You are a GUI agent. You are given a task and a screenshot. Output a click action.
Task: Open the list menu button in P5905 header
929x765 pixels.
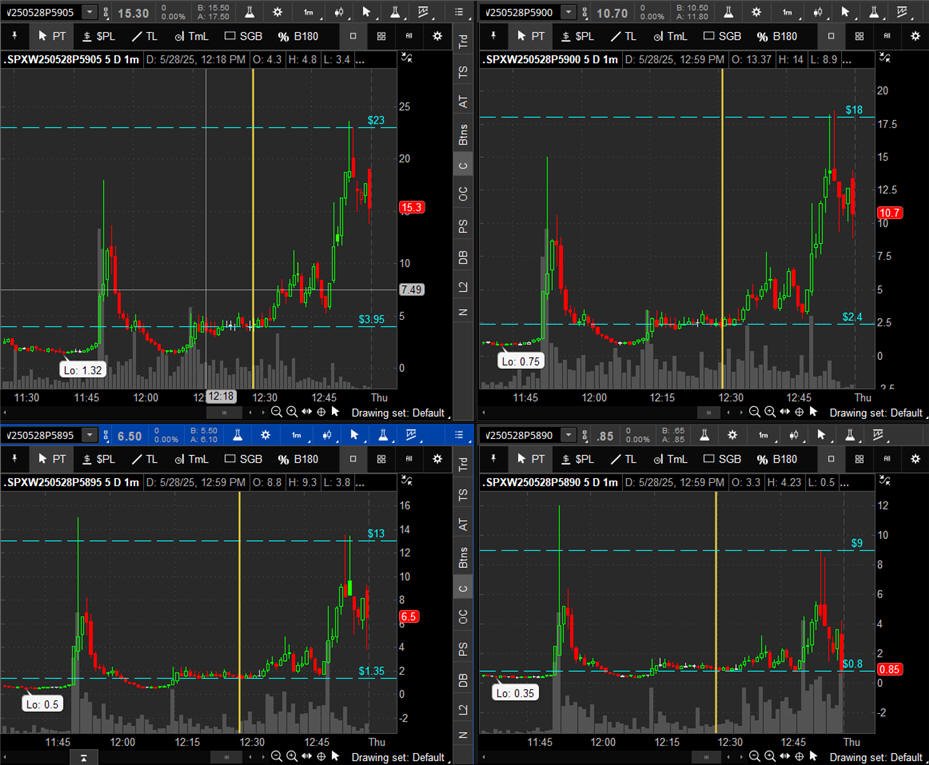[459, 12]
